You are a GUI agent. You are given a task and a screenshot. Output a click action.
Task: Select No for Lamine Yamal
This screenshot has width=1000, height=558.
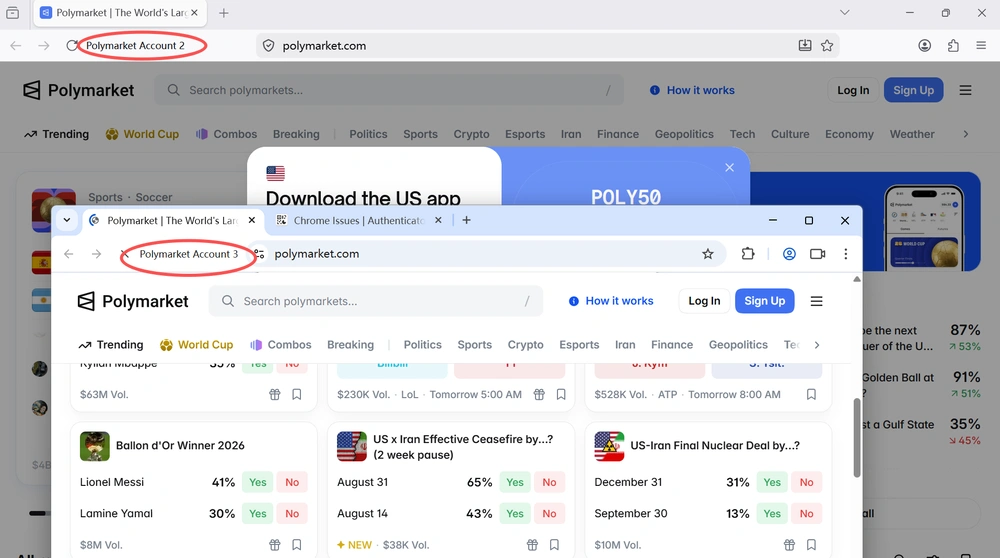click(292, 513)
